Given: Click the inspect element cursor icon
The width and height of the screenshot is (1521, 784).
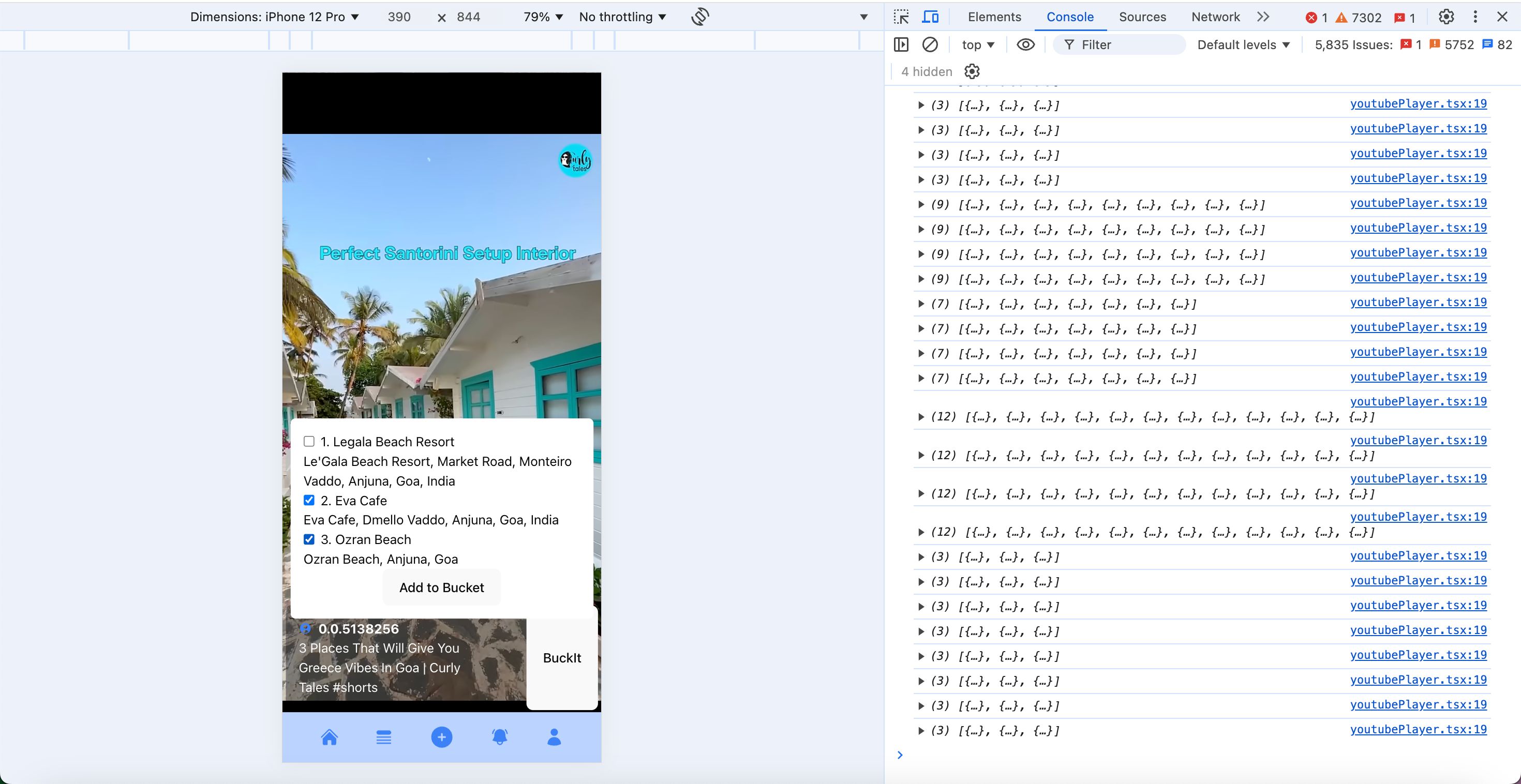Looking at the screenshot, I should click(x=901, y=16).
